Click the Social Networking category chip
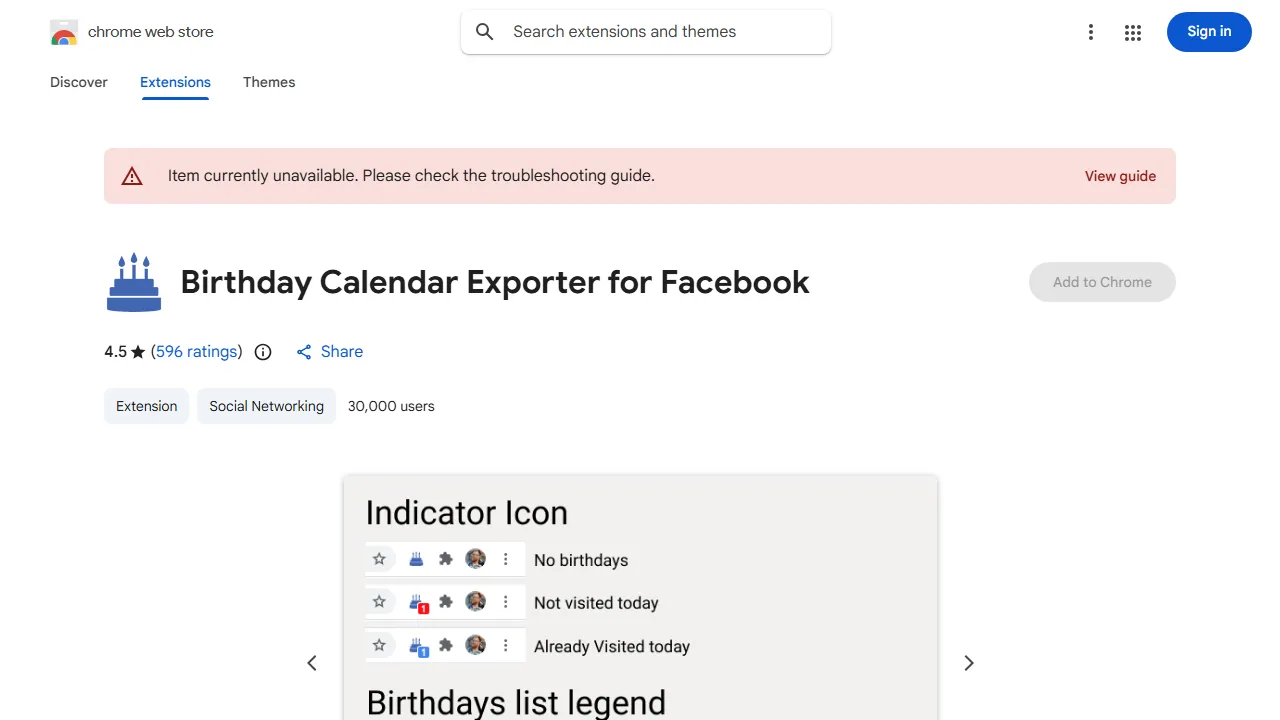Image resolution: width=1280 pixels, height=720 pixels. tap(266, 406)
